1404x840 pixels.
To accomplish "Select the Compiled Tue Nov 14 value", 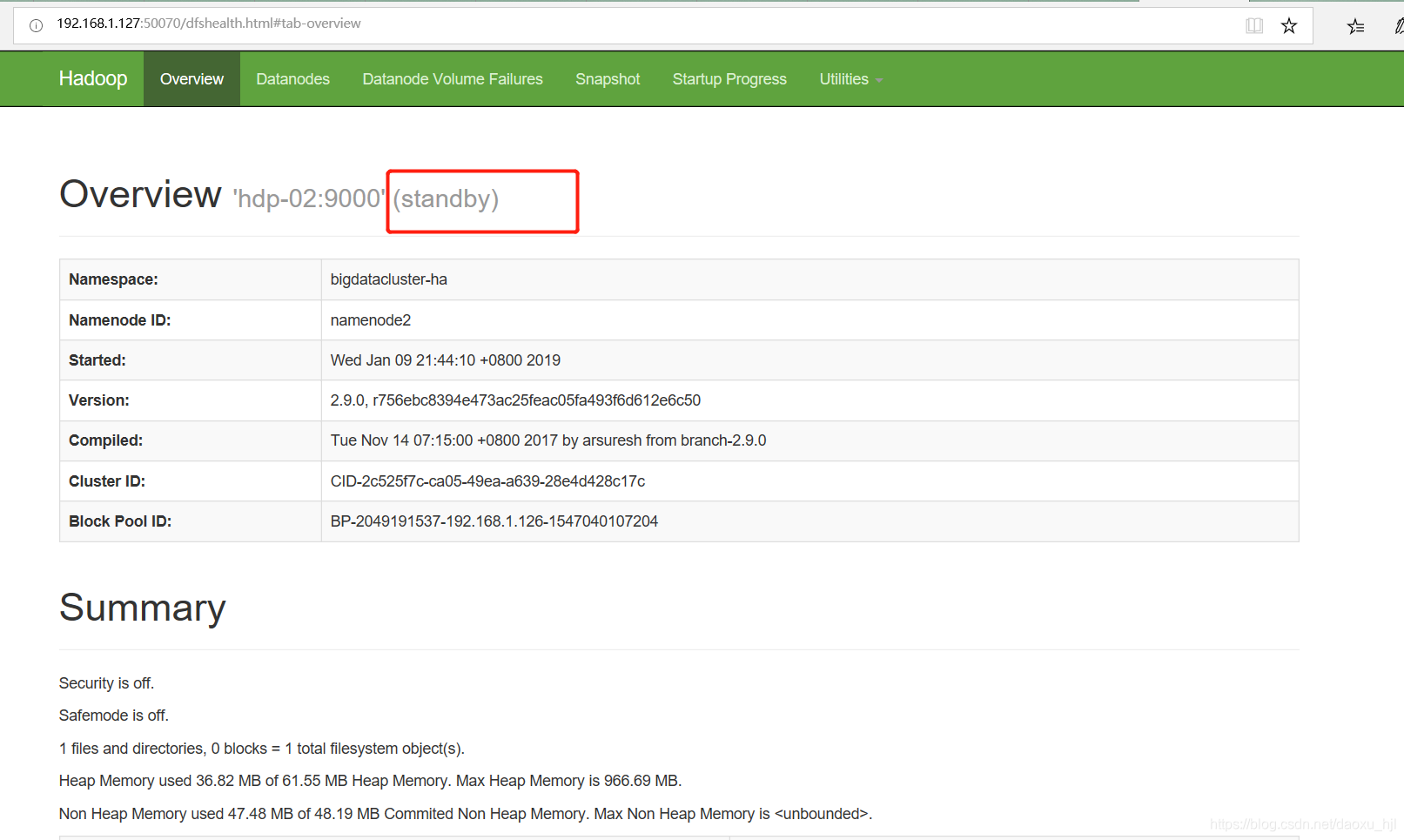I will click(x=548, y=440).
